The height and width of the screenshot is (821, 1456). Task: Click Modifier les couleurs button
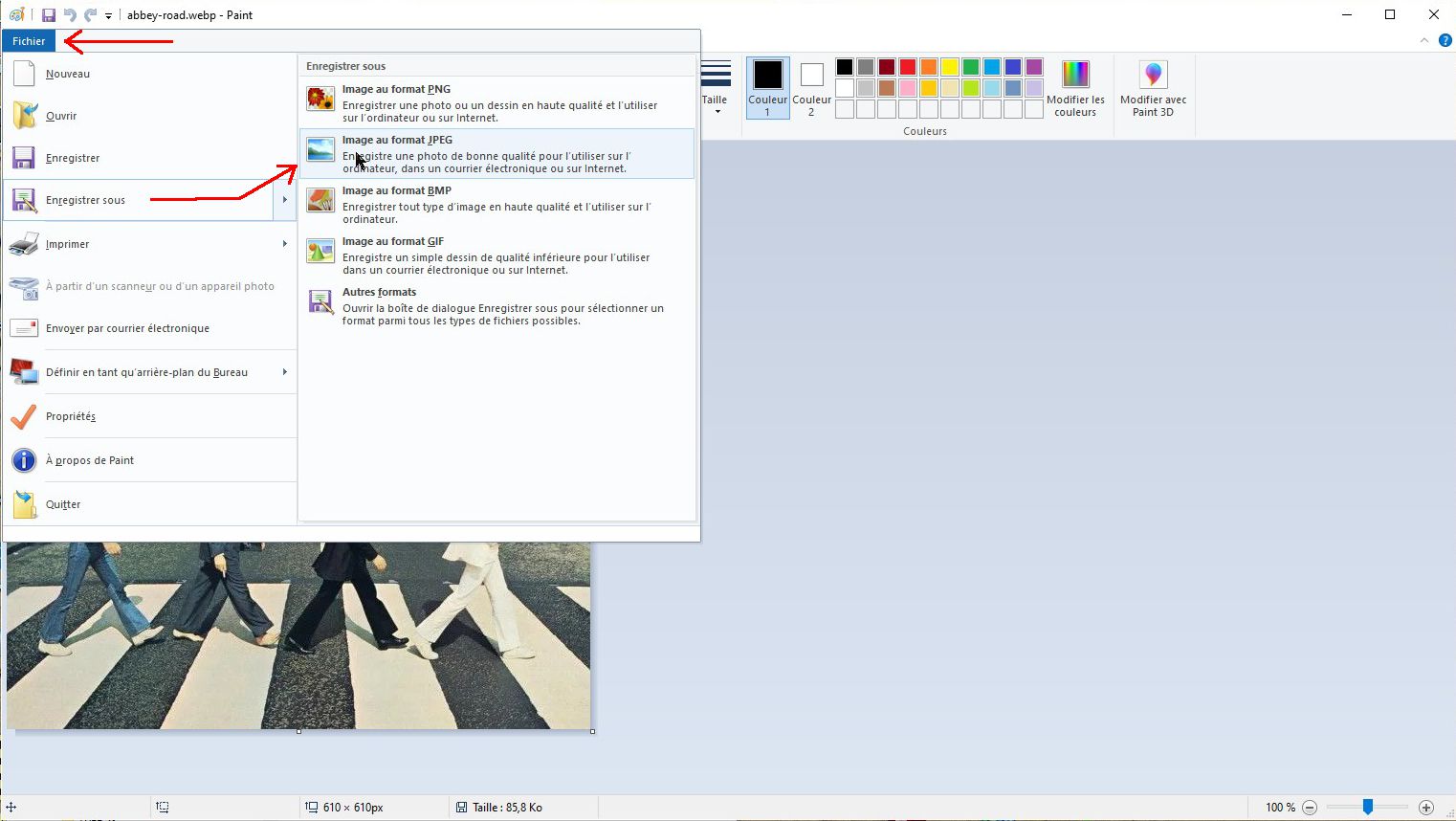(1075, 88)
